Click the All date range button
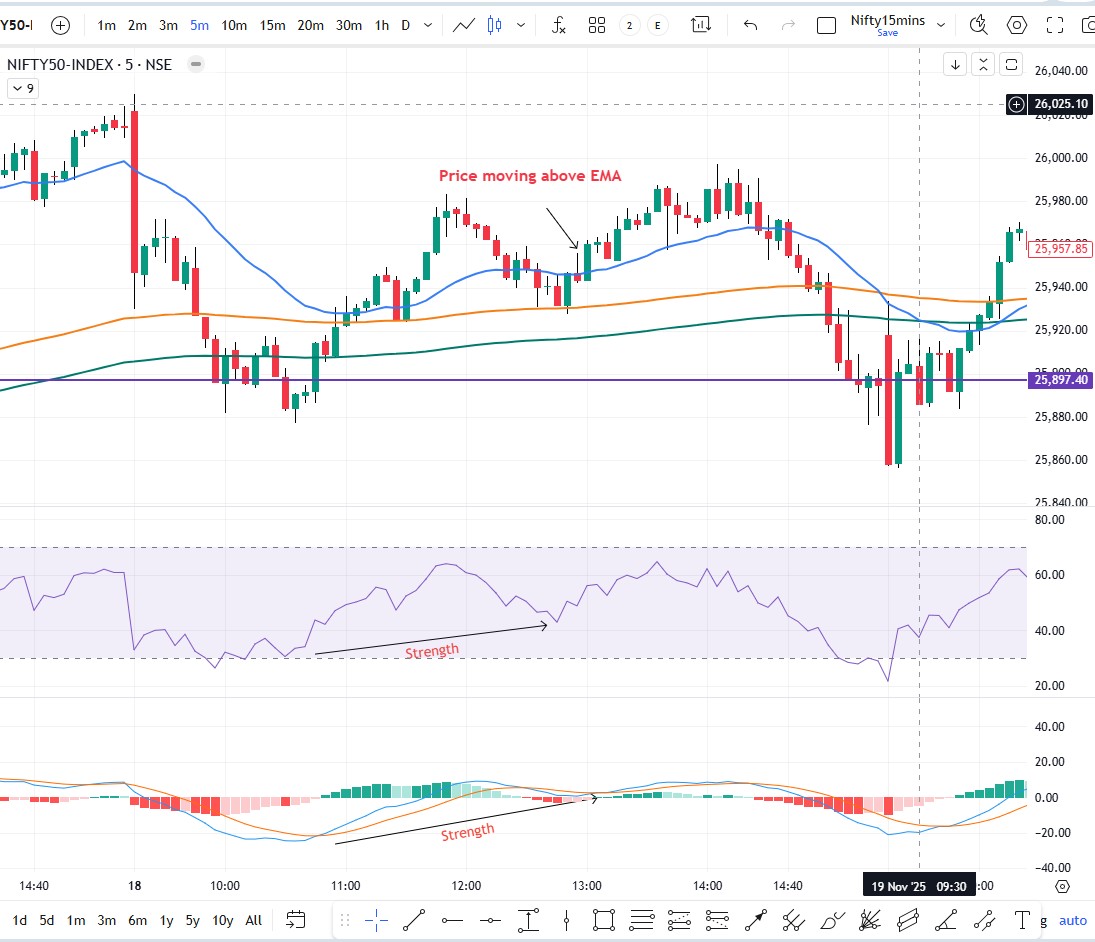Viewport: 1095px width, 942px height. pyautogui.click(x=254, y=920)
